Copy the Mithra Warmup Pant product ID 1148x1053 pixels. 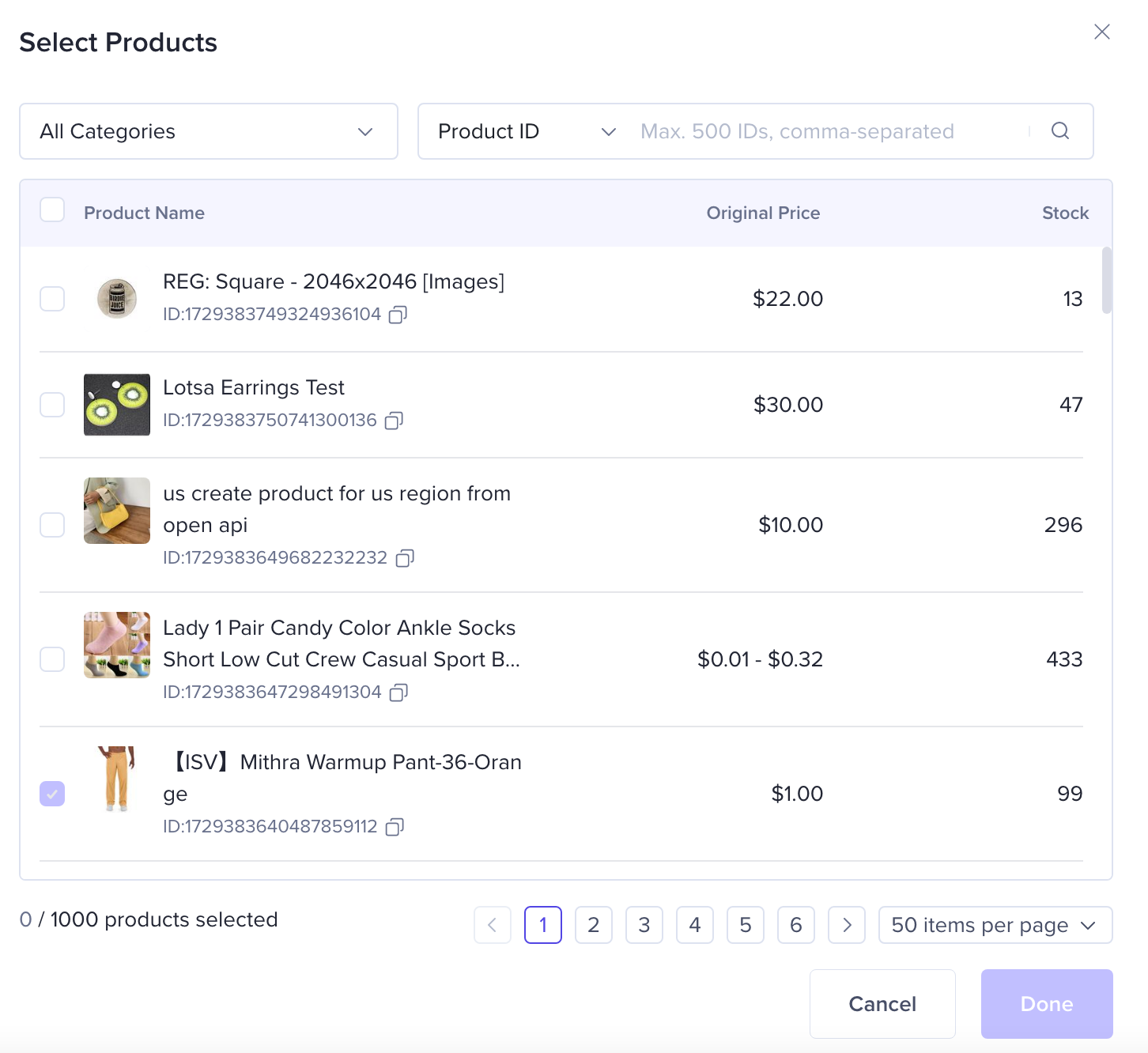point(395,827)
